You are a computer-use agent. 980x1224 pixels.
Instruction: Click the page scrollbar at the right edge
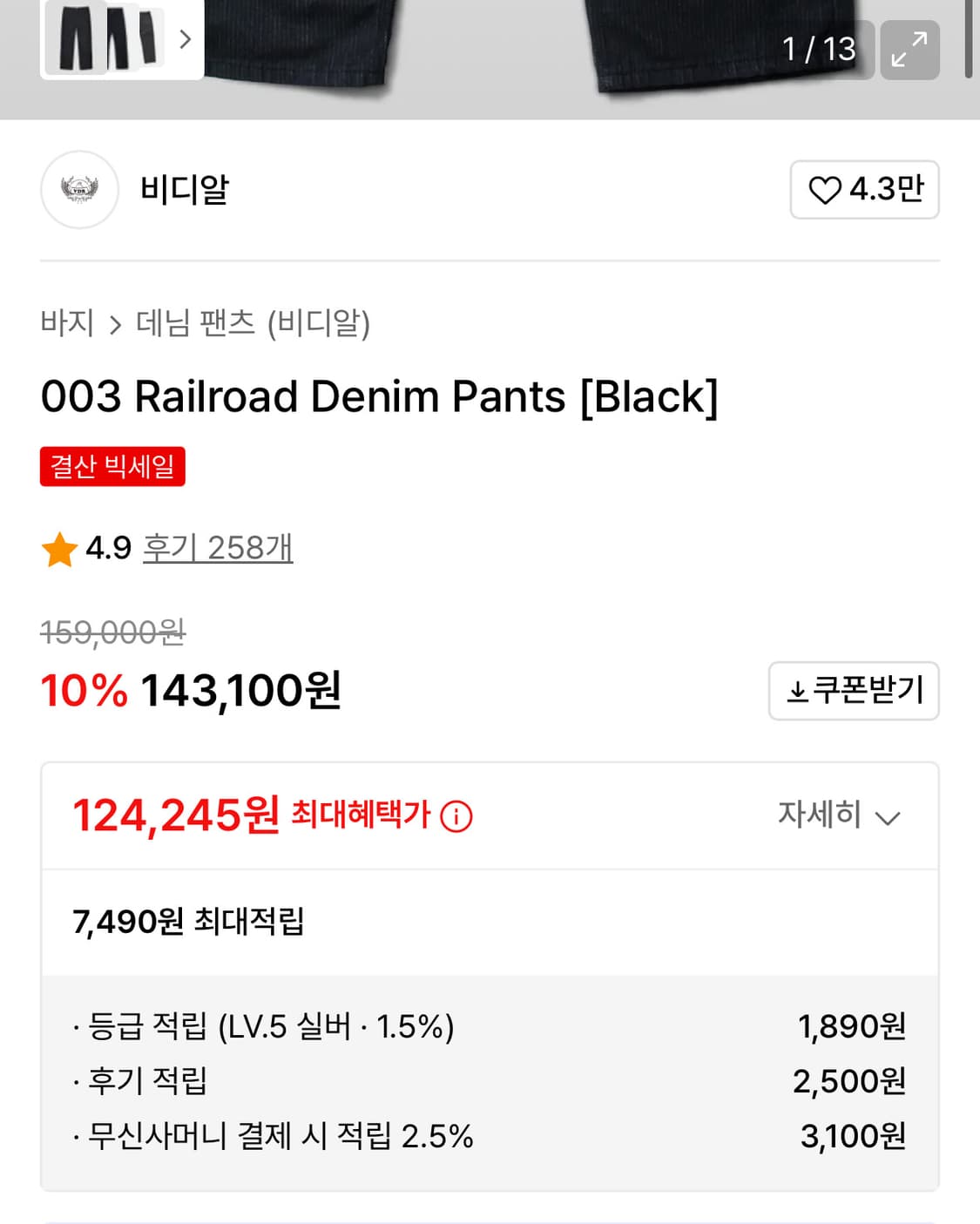pyautogui.click(x=969, y=39)
